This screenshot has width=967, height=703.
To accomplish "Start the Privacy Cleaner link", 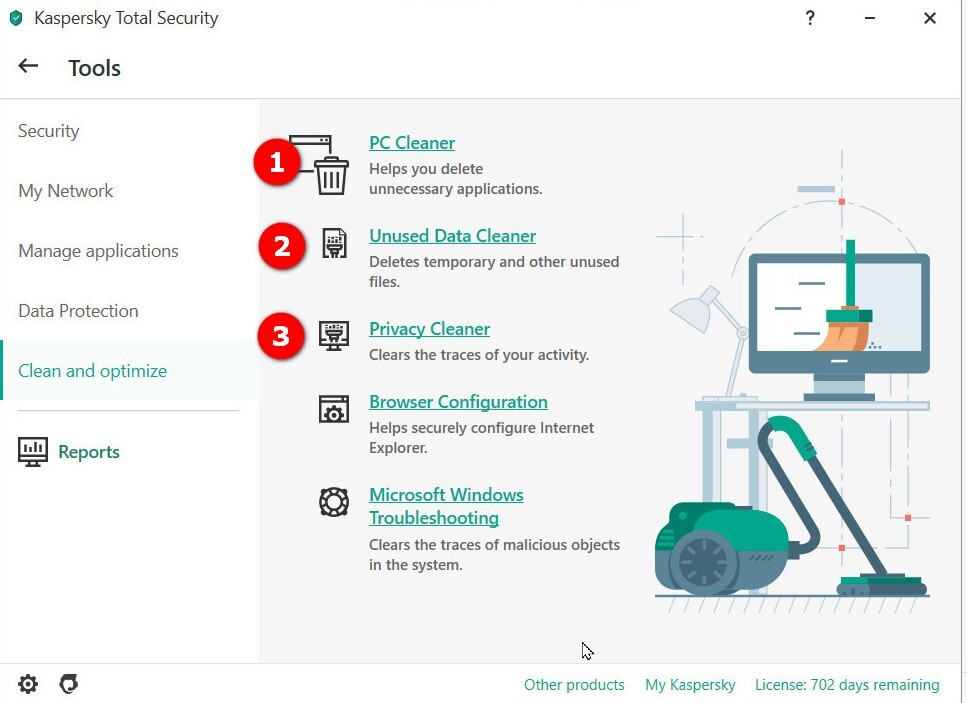I will [x=429, y=329].
